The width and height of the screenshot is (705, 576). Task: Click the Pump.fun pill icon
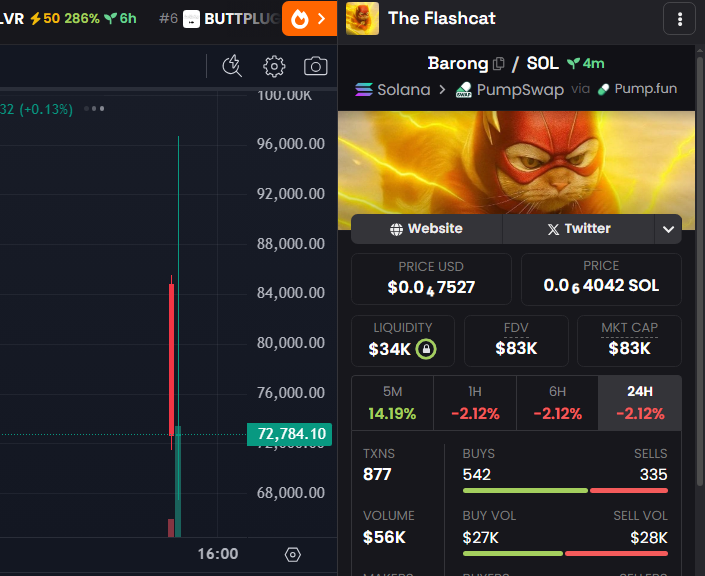click(603, 89)
